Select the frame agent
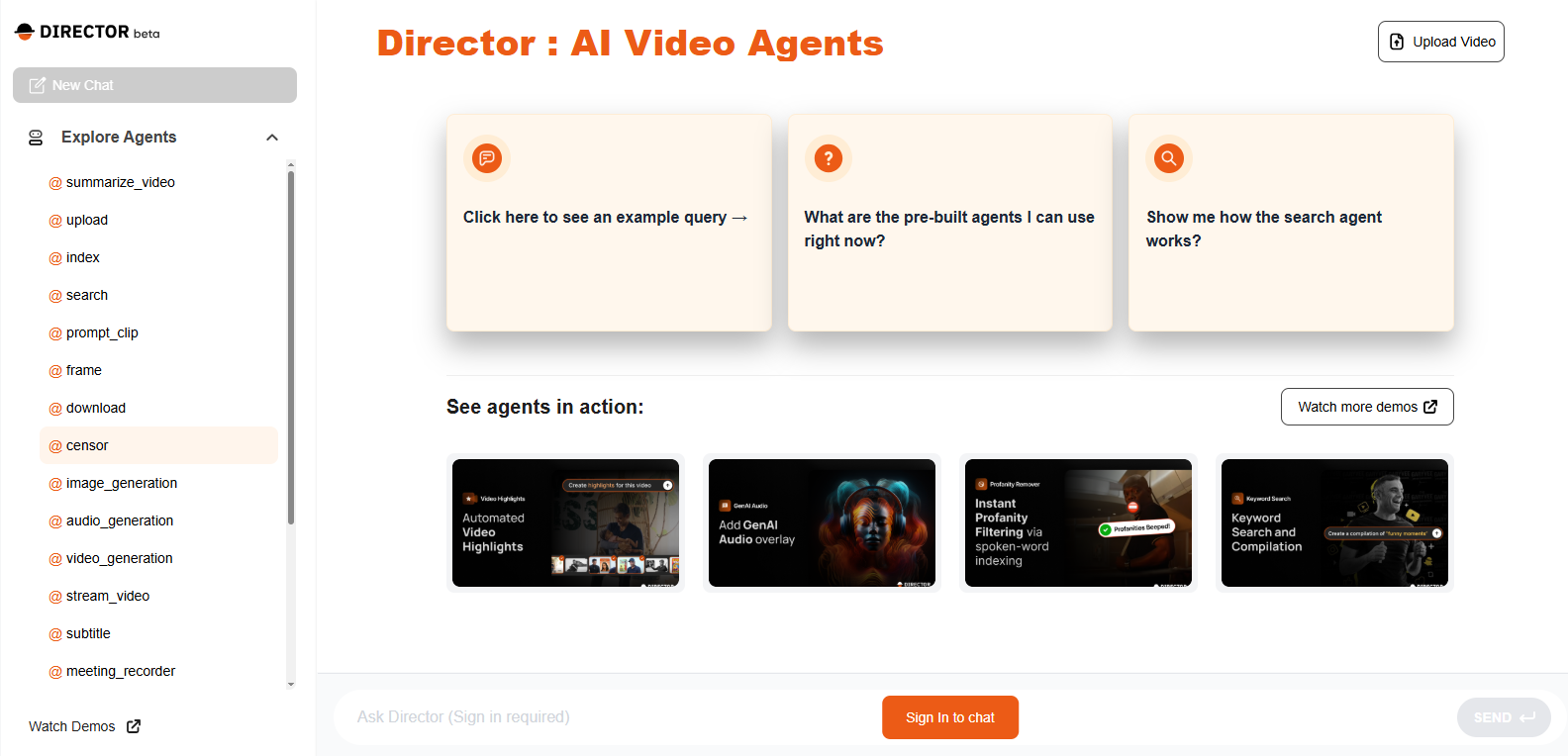Screen dimensions: 1568x756 coord(158,370)
